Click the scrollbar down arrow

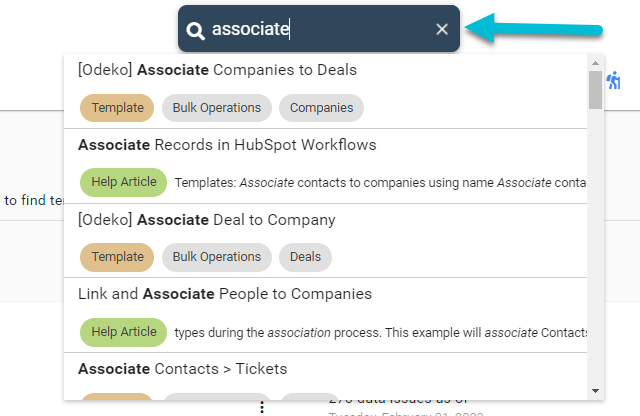[596, 391]
